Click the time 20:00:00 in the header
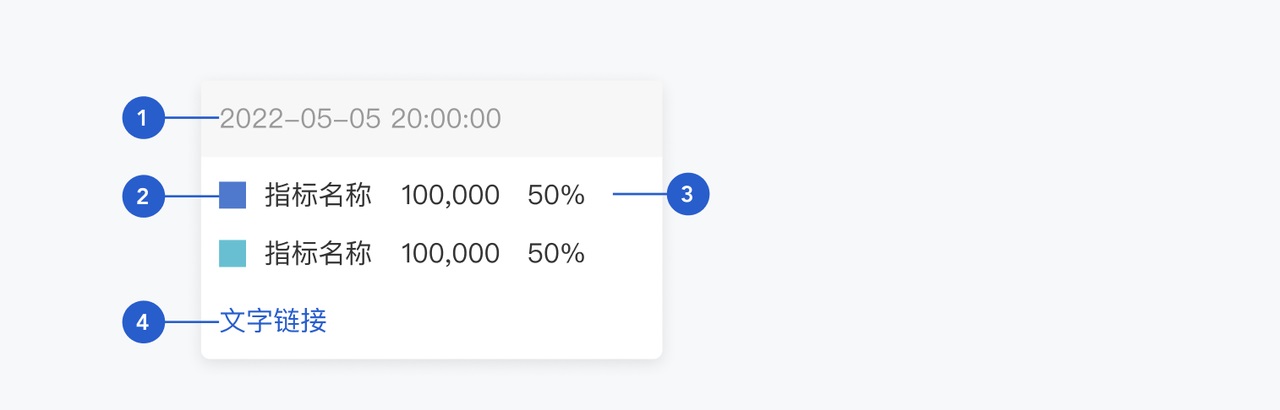 tap(446, 119)
